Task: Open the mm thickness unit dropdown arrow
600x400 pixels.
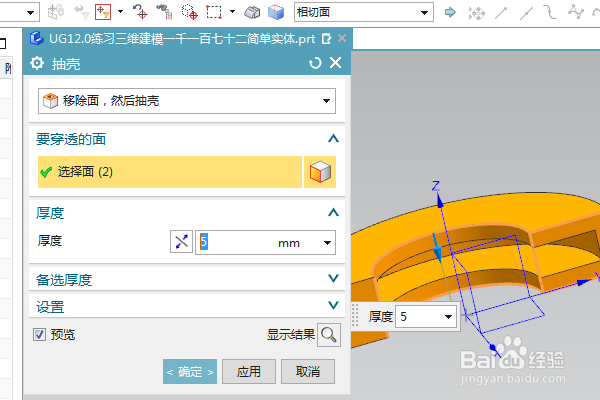Action: click(327, 243)
